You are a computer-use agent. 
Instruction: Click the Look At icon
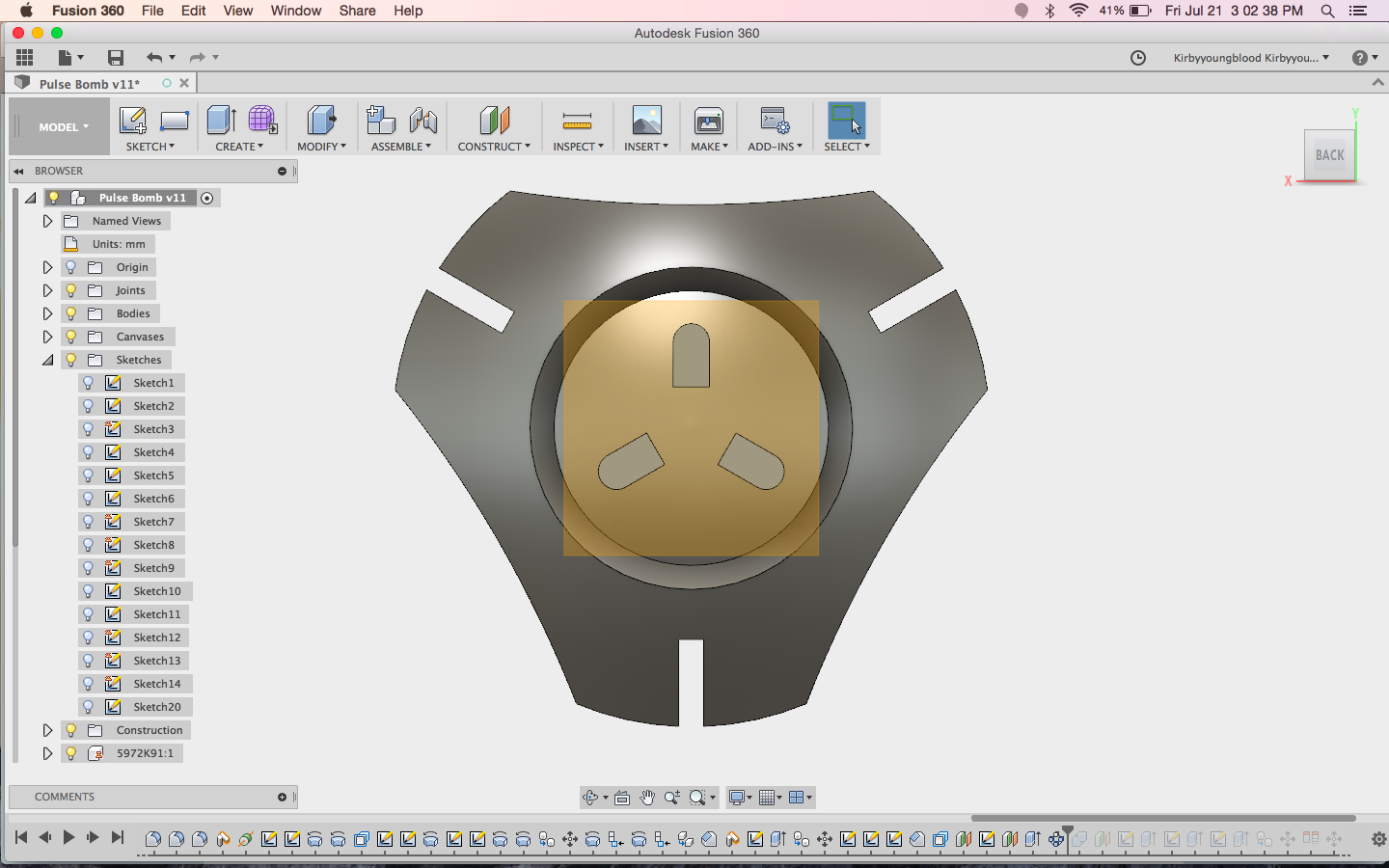622,798
